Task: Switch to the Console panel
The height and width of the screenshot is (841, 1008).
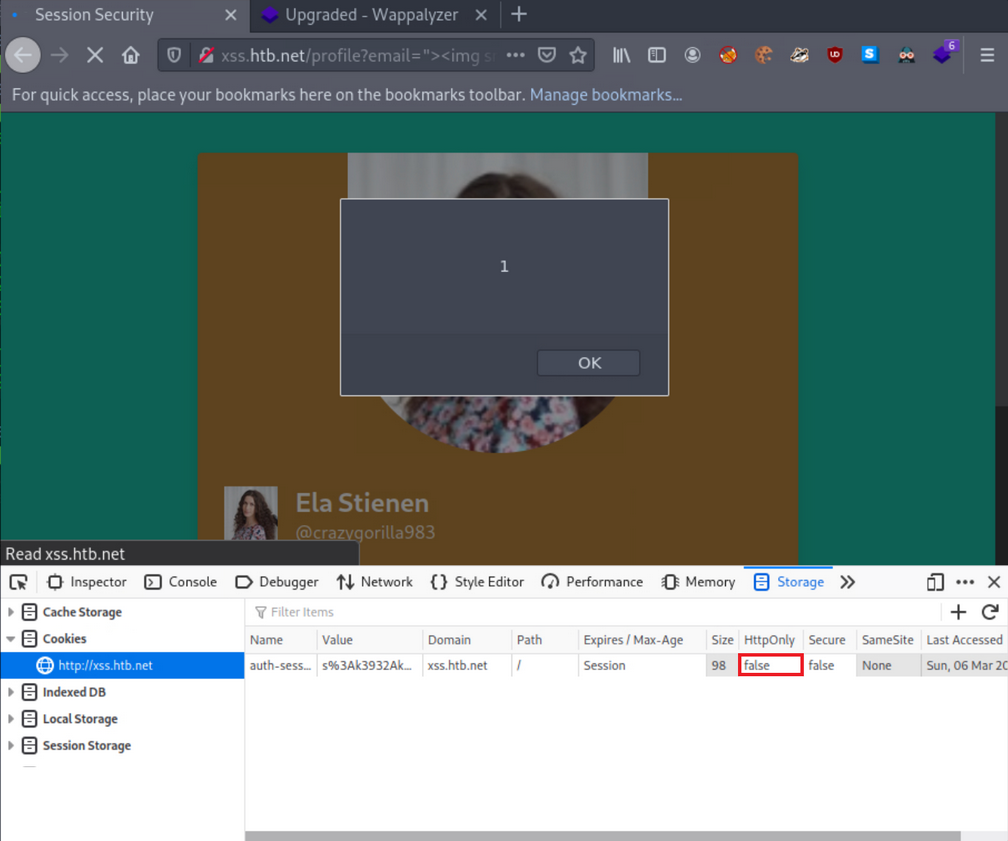Action: (x=181, y=581)
